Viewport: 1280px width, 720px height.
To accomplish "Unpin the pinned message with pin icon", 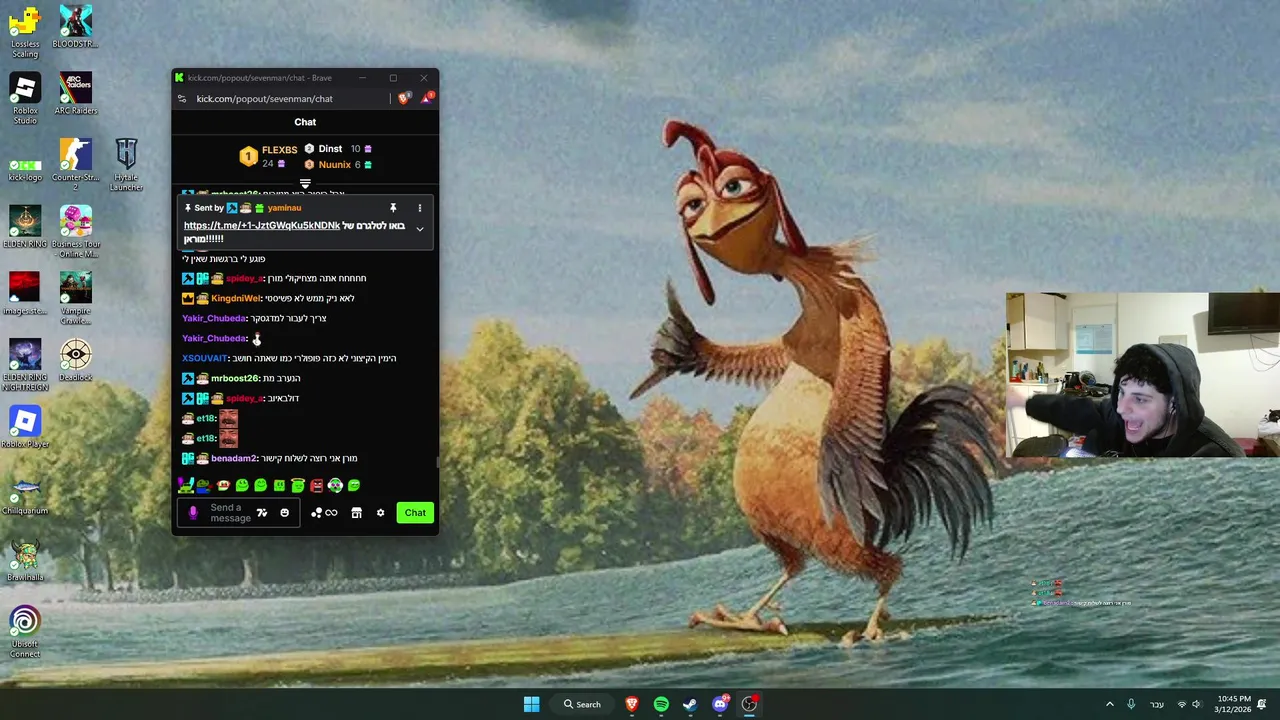I will pyautogui.click(x=393, y=208).
